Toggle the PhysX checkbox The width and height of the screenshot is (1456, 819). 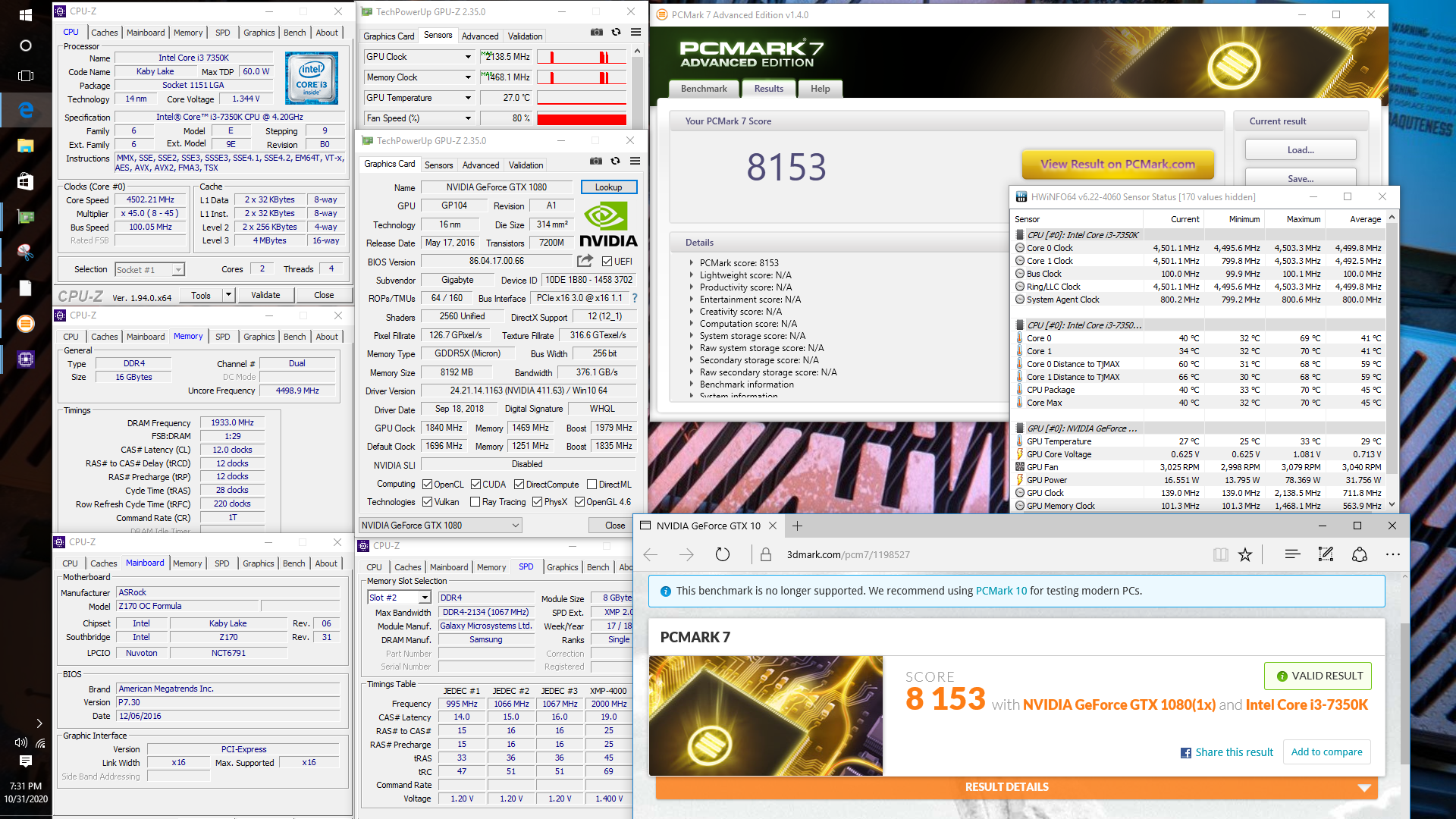click(x=537, y=502)
